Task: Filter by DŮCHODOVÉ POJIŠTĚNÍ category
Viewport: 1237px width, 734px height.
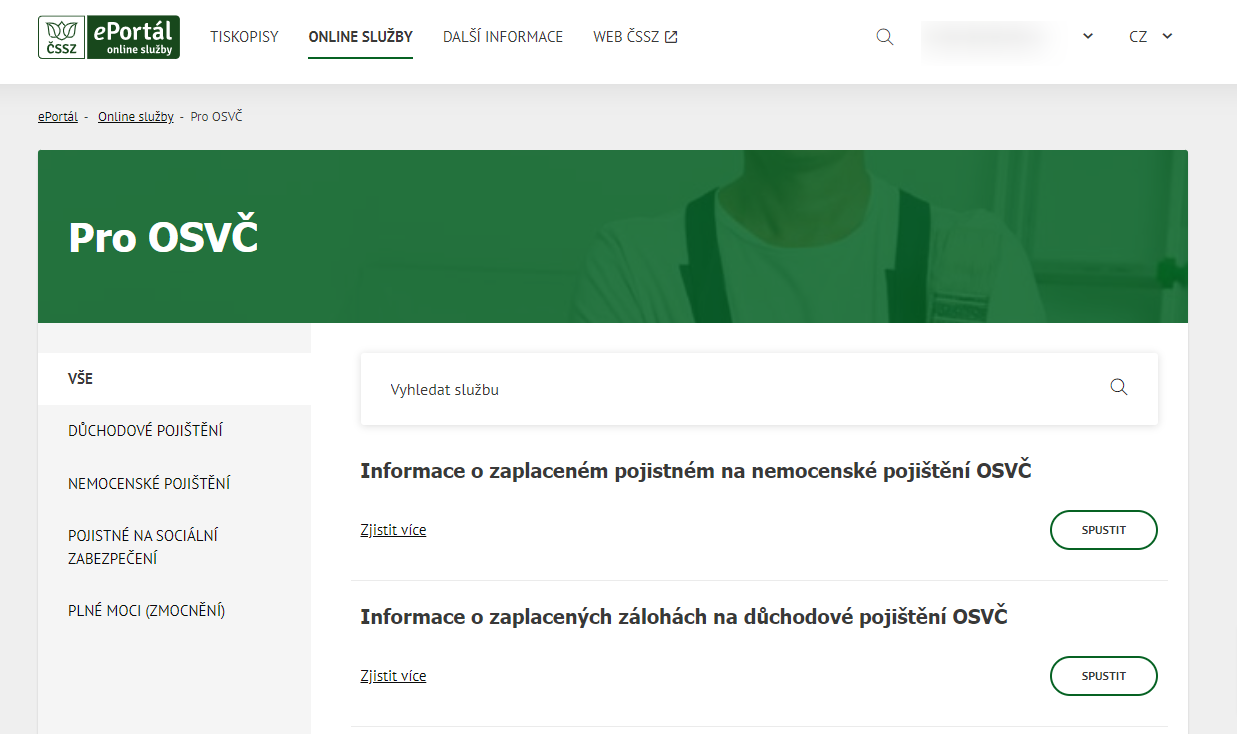Action: click(145, 431)
